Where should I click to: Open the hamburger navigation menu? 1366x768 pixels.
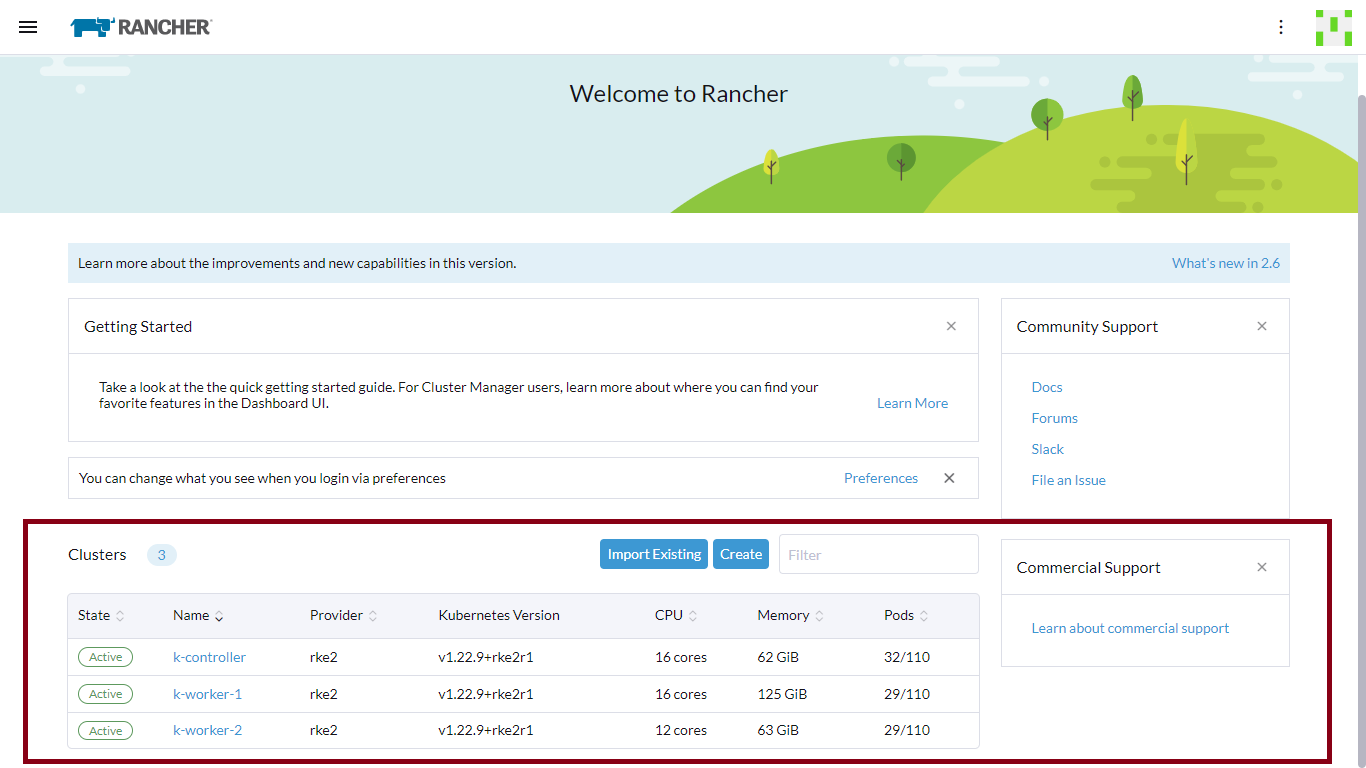coord(28,27)
